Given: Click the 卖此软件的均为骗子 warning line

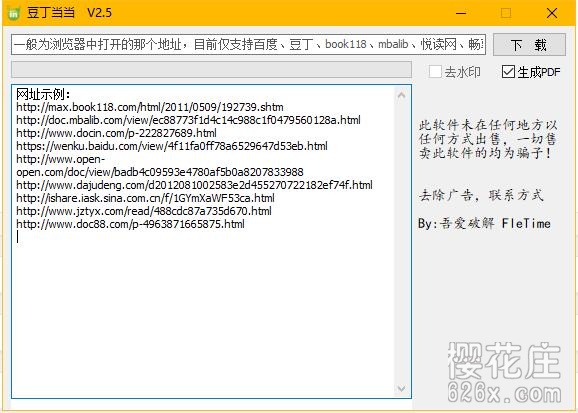Looking at the screenshot, I should tap(485, 153).
